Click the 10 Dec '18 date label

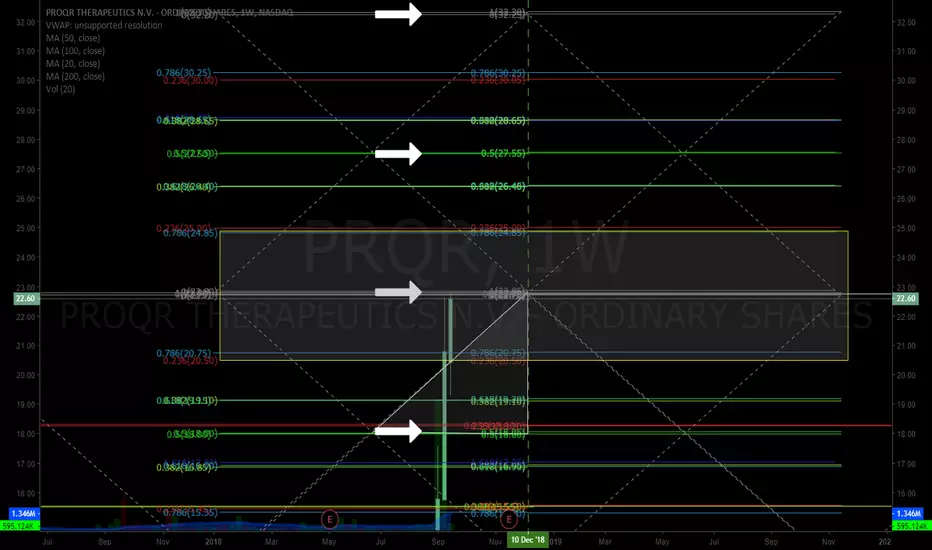(528, 540)
